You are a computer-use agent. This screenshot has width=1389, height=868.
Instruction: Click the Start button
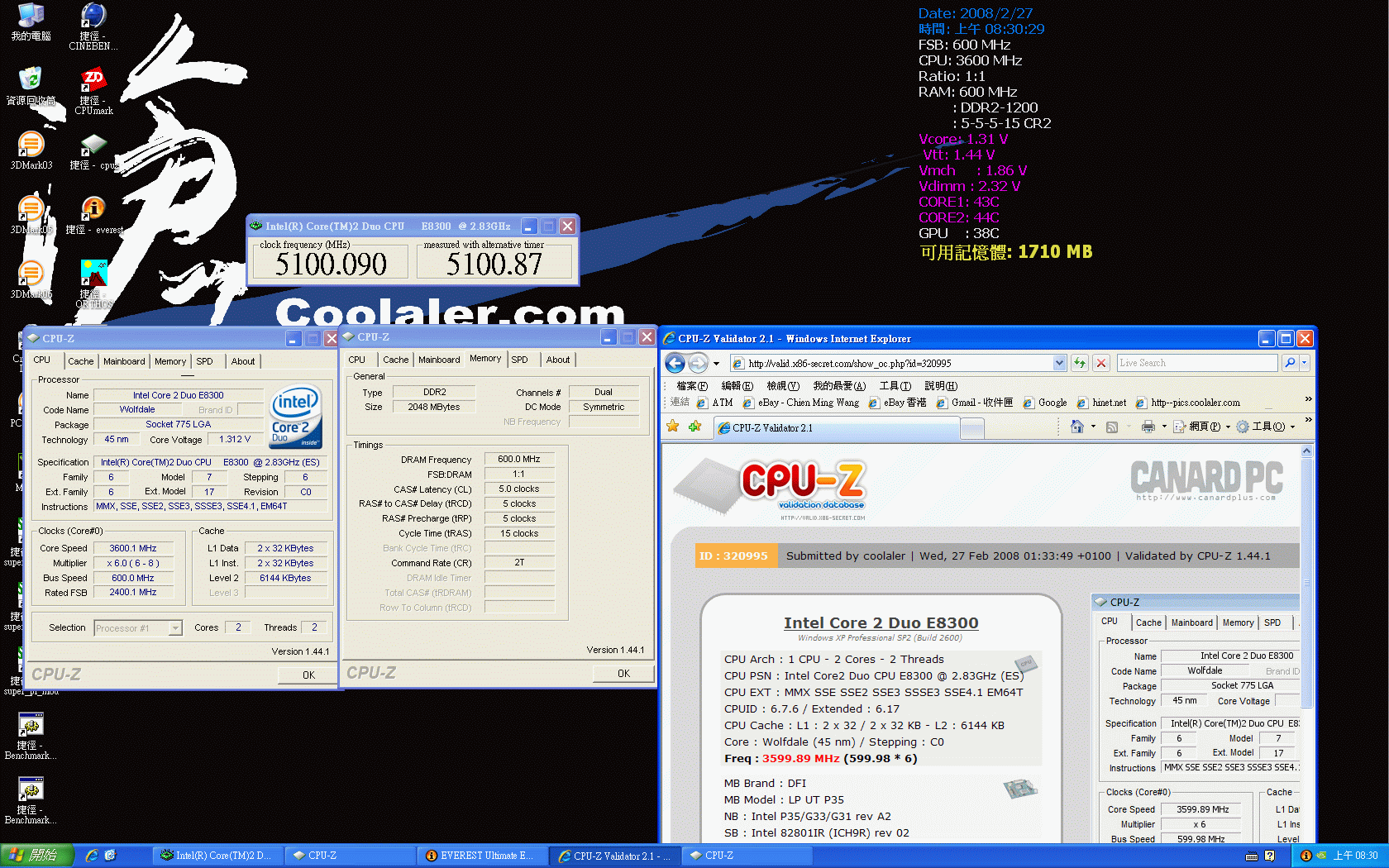pyautogui.click(x=37, y=856)
